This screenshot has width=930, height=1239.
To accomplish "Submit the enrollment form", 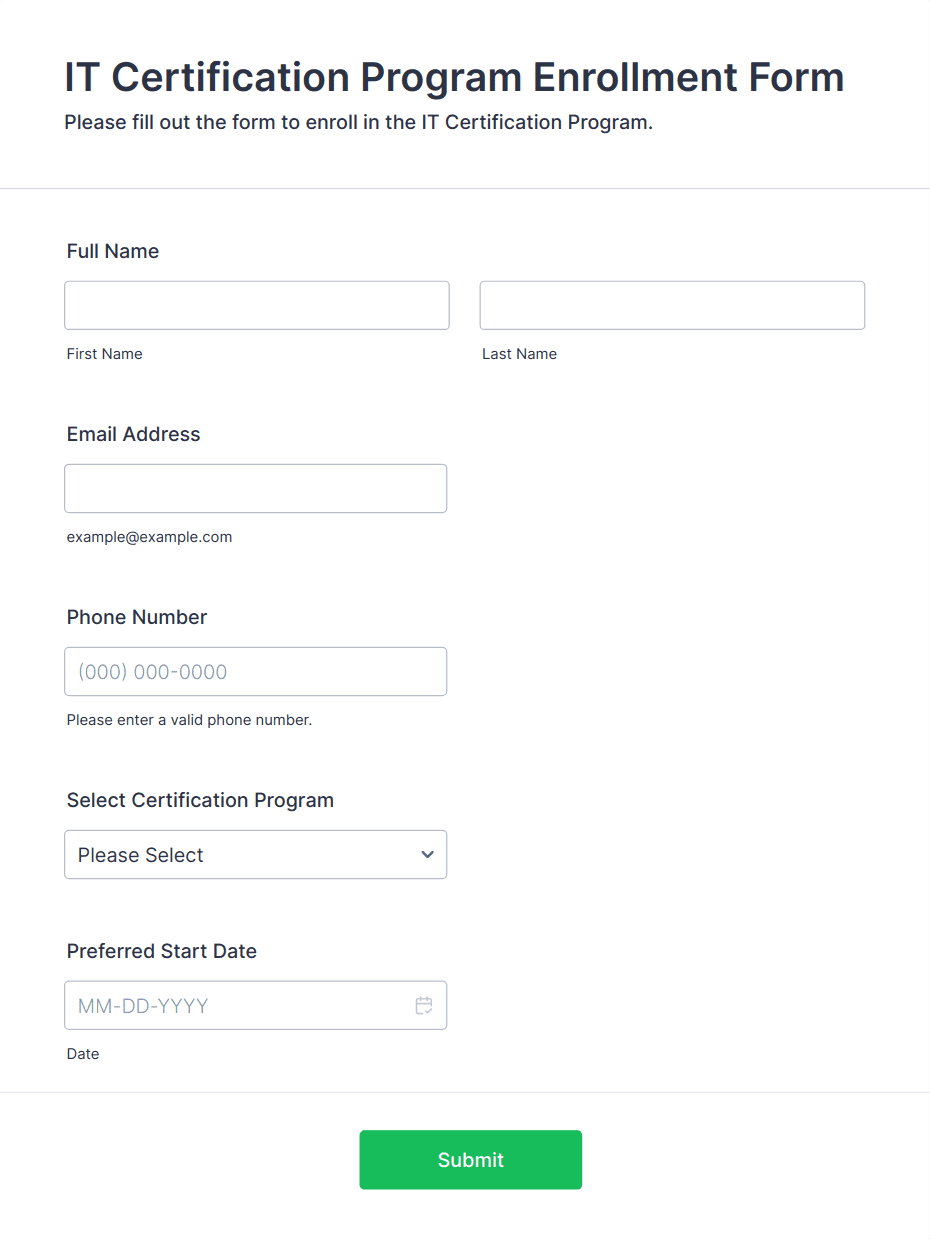I will (470, 1160).
